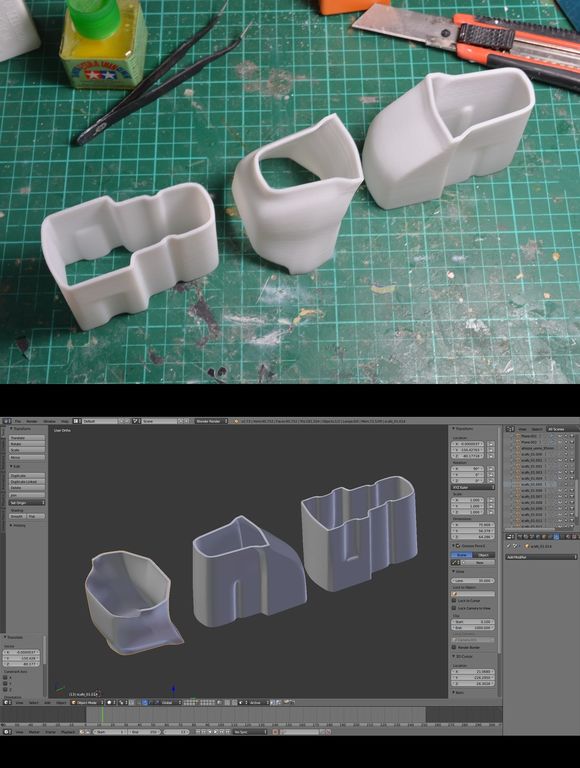Enable the Z constraint axis checkbox
This screenshot has width=580, height=768.
5,690
